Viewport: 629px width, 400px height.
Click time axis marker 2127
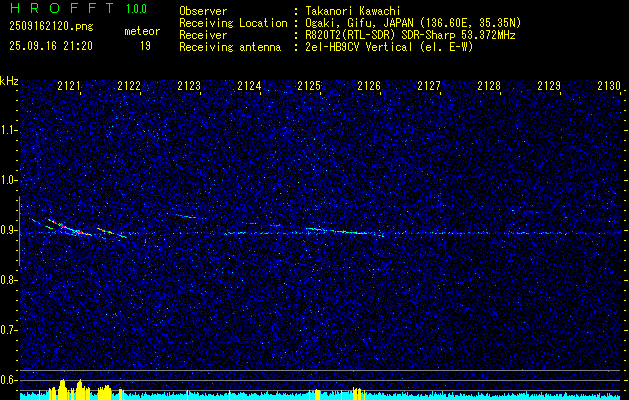[429, 86]
